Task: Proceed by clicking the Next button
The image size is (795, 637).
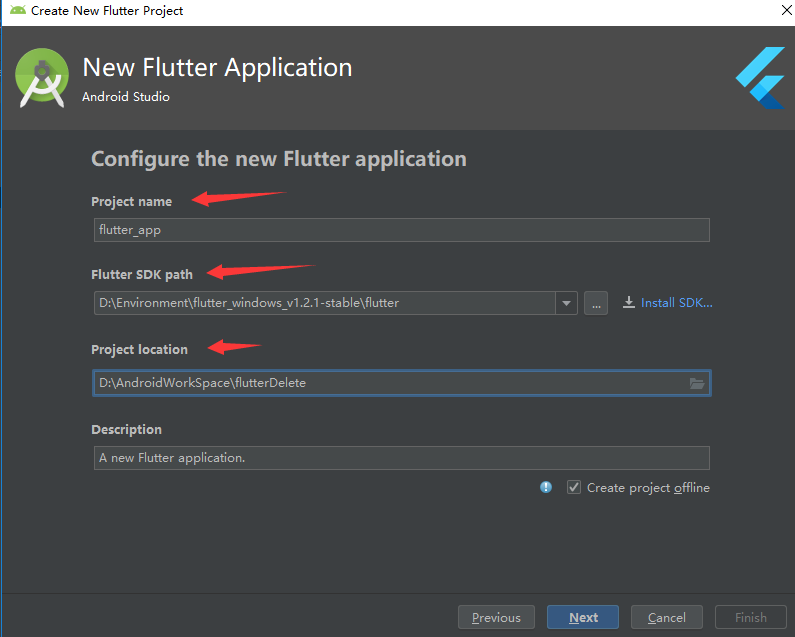Action: (x=583, y=617)
